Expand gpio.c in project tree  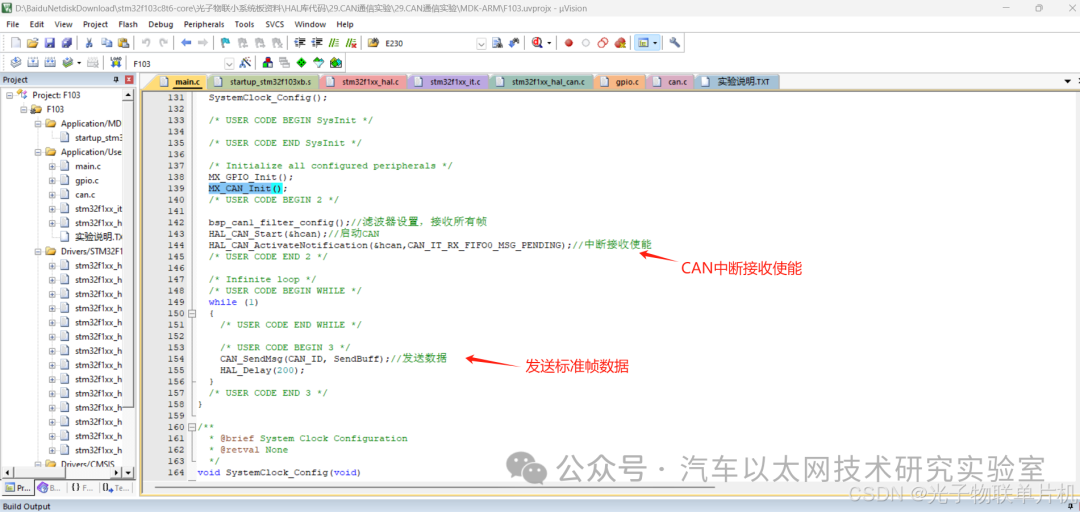[52, 181]
